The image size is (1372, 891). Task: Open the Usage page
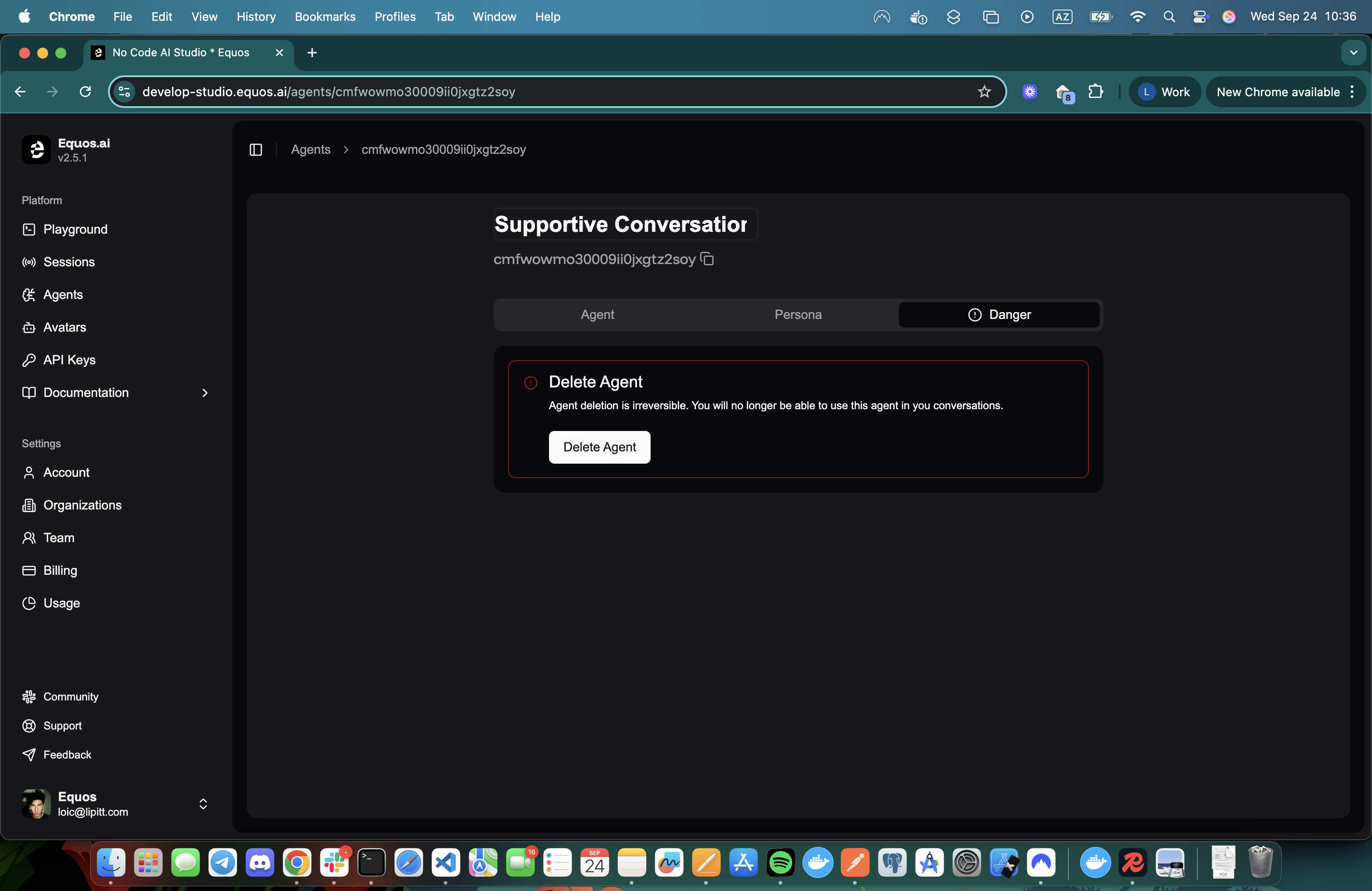click(x=61, y=603)
